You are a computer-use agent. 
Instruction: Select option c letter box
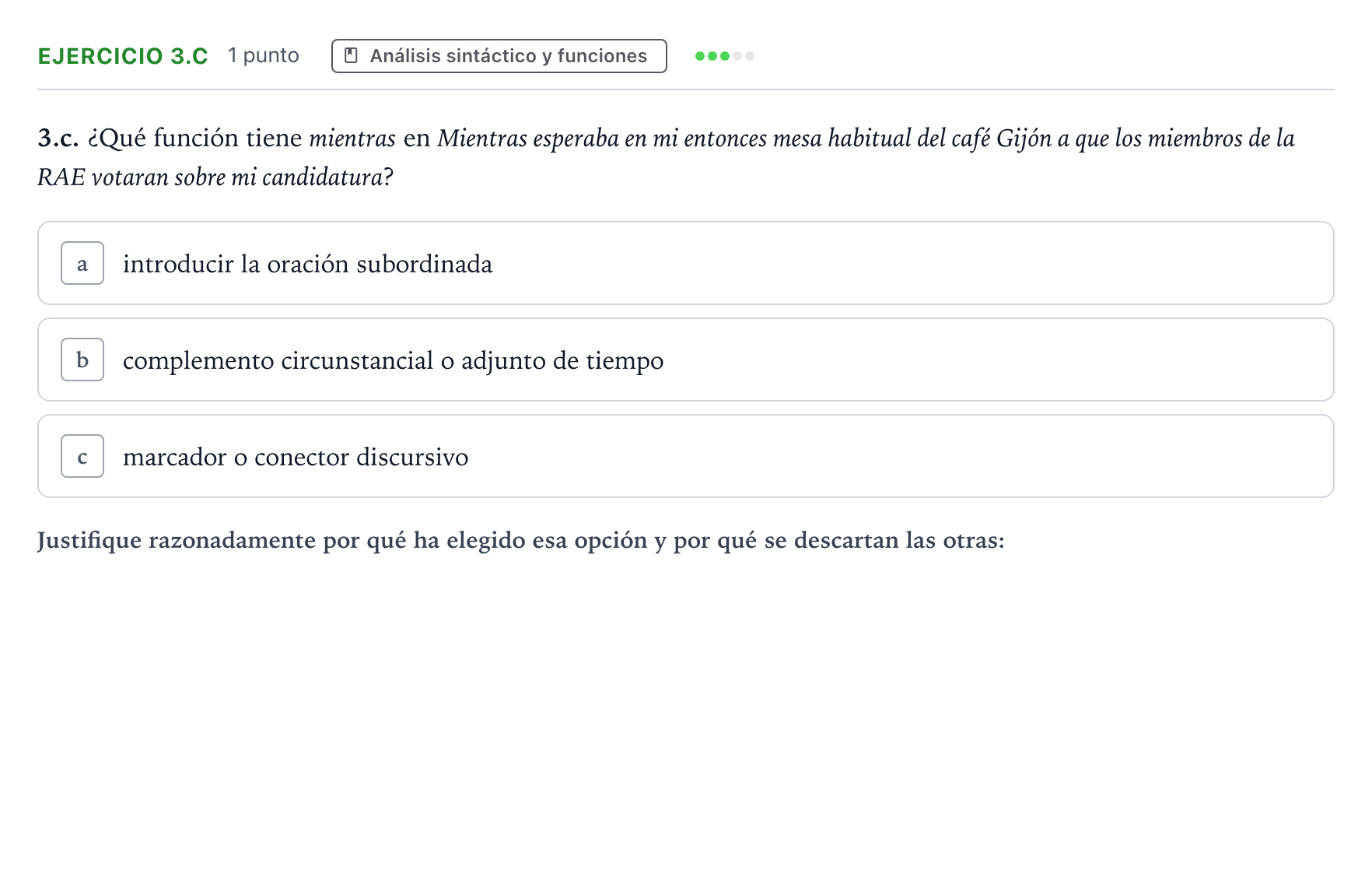pyautogui.click(x=82, y=456)
